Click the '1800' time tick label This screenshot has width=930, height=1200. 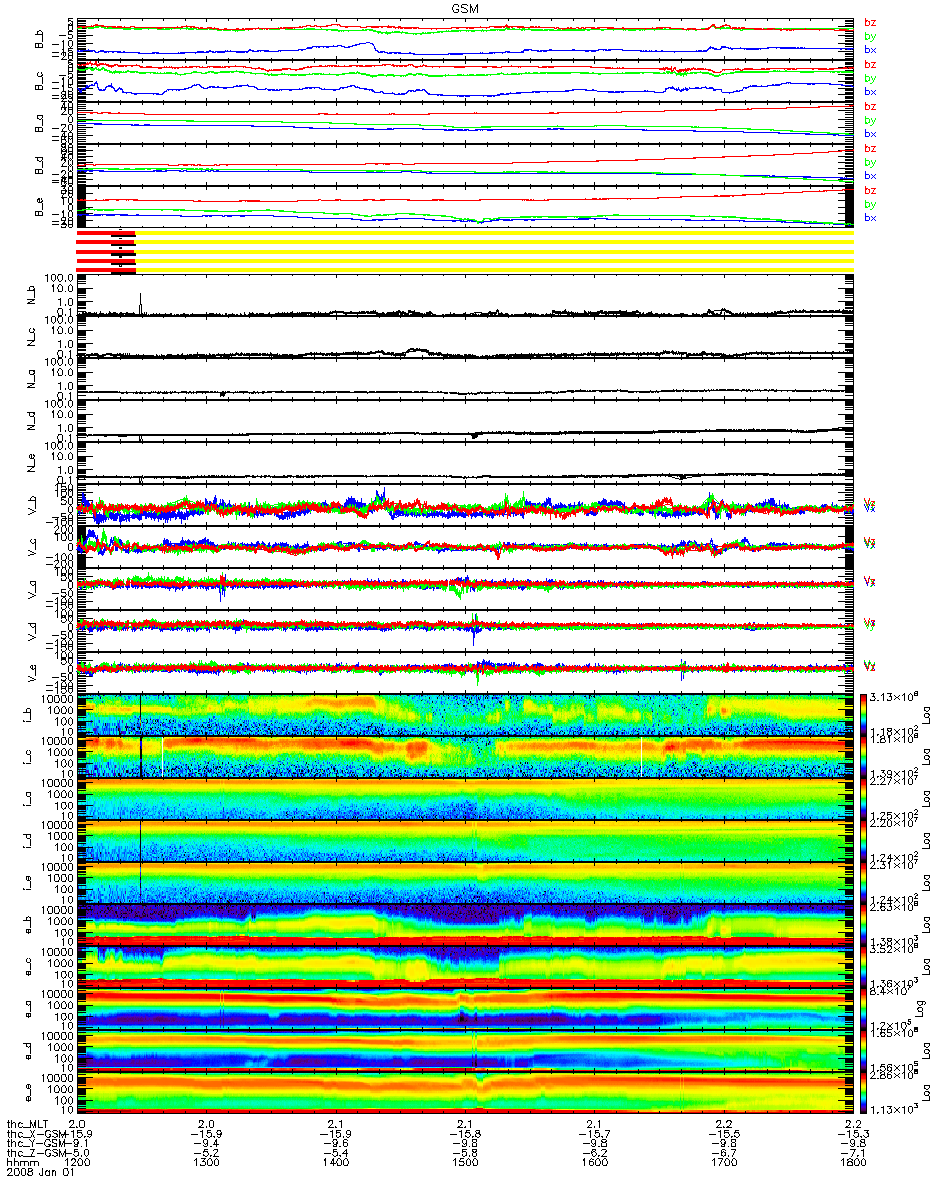852,1164
